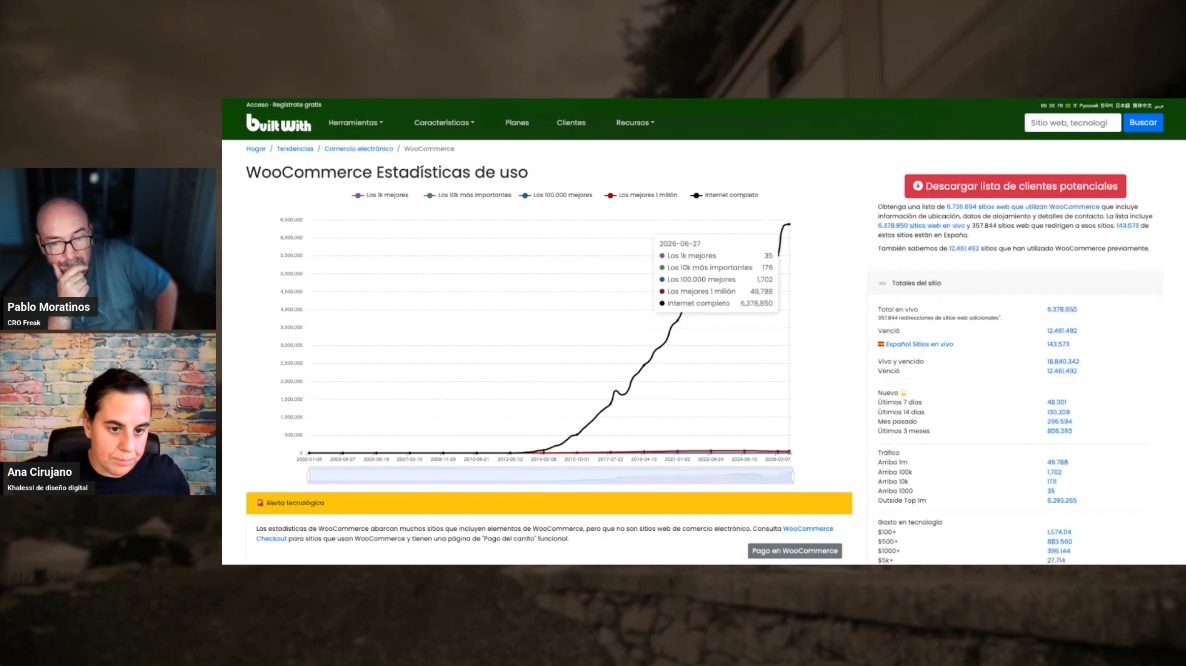This screenshot has height=666, width=1186.
Task: Click Últimos 7 días value 48.301
Action: click(x=1057, y=402)
